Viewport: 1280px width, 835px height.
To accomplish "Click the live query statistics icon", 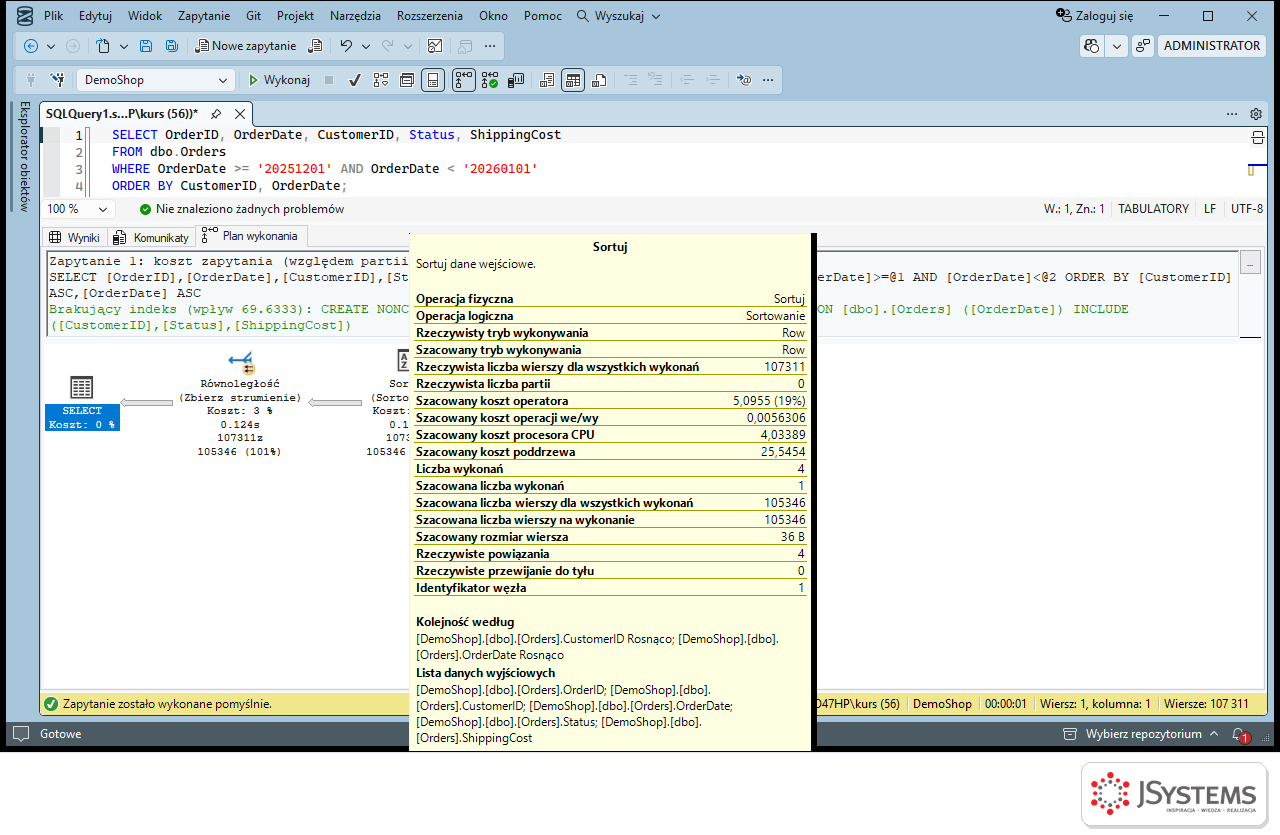I will click(490, 80).
